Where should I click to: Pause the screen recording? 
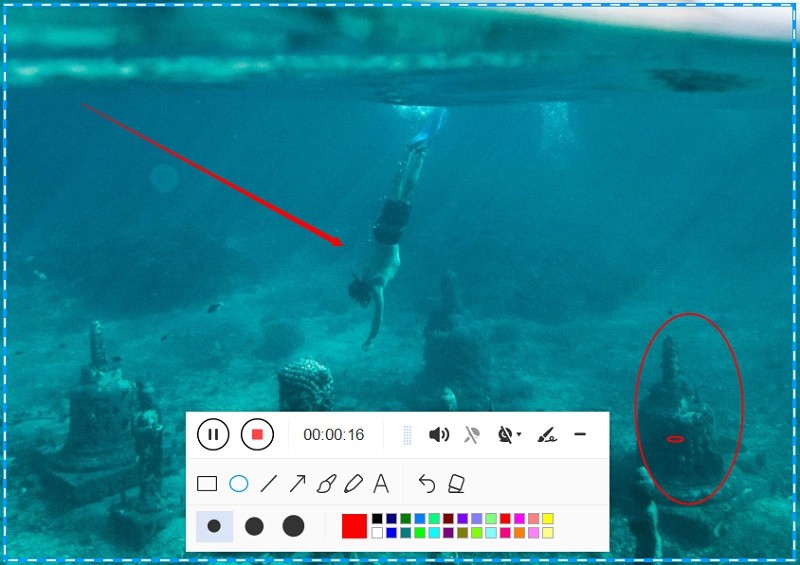pos(213,434)
